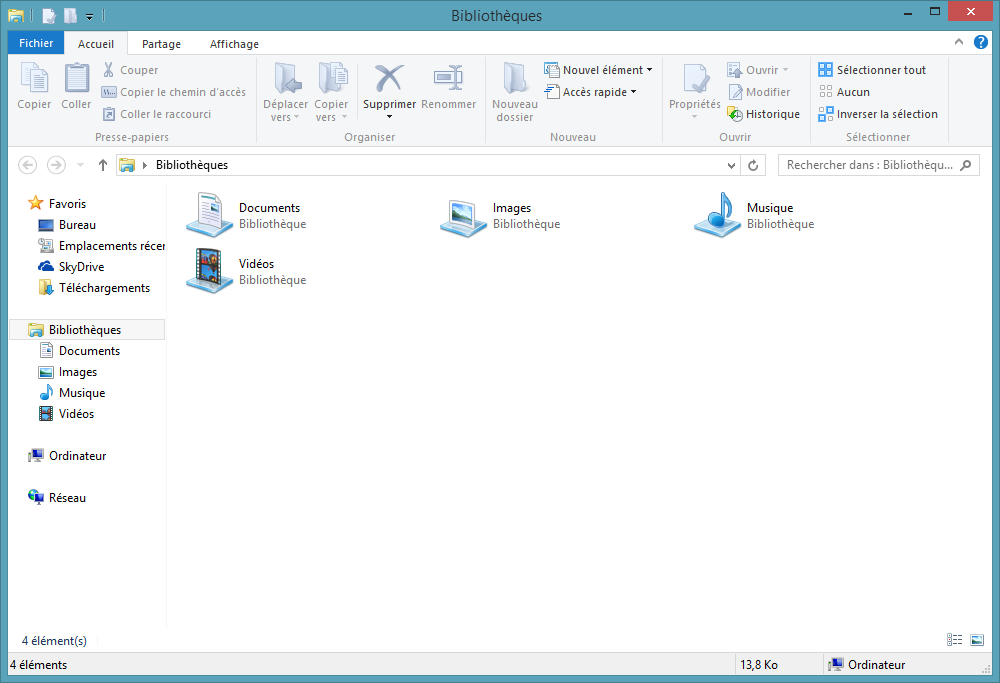Screen dimensions: 1000x683
Task: Open the Images library icon
Action: [463, 216]
